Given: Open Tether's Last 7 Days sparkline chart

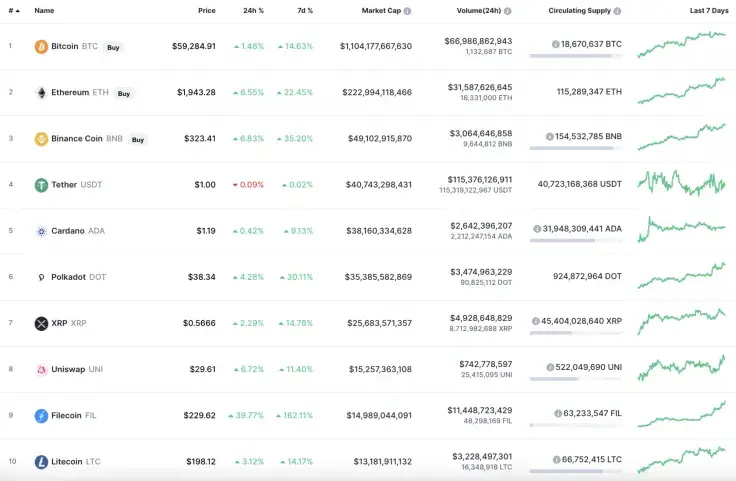Looking at the screenshot, I should click(x=681, y=184).
